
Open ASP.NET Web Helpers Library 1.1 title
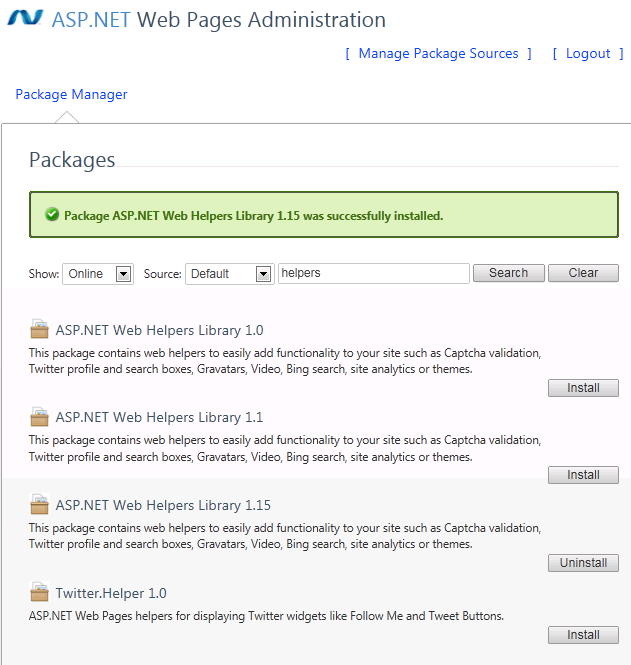pyautogui.click(x=159, y=417)
